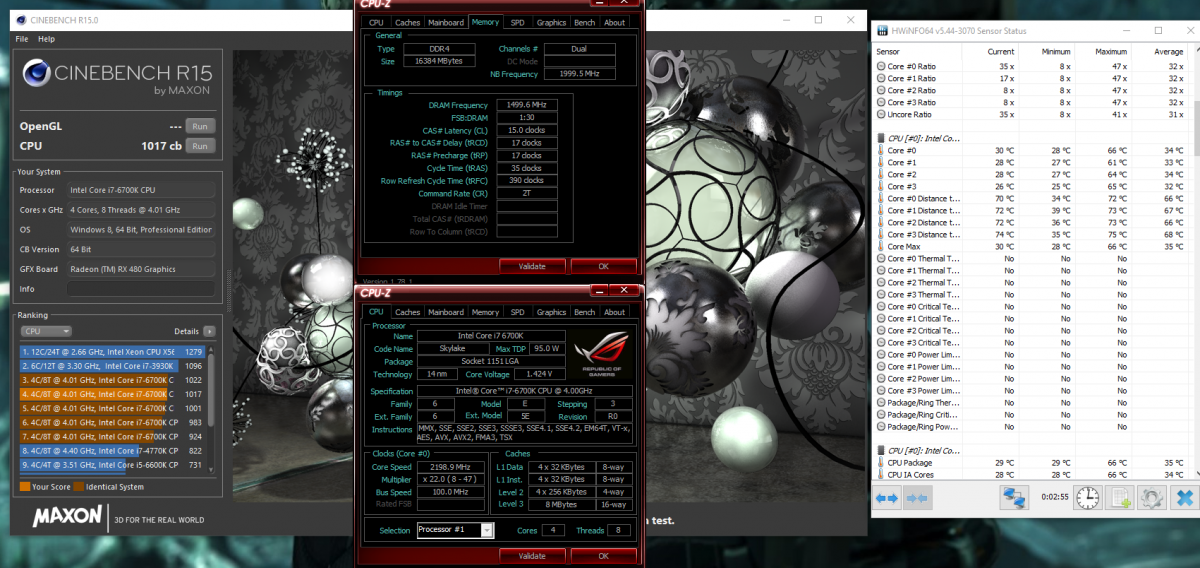Open Ranking CPU dropdown in Cinebench
Image resolution: width=1200 pixels, height=568 pixels.
(47, 331)
